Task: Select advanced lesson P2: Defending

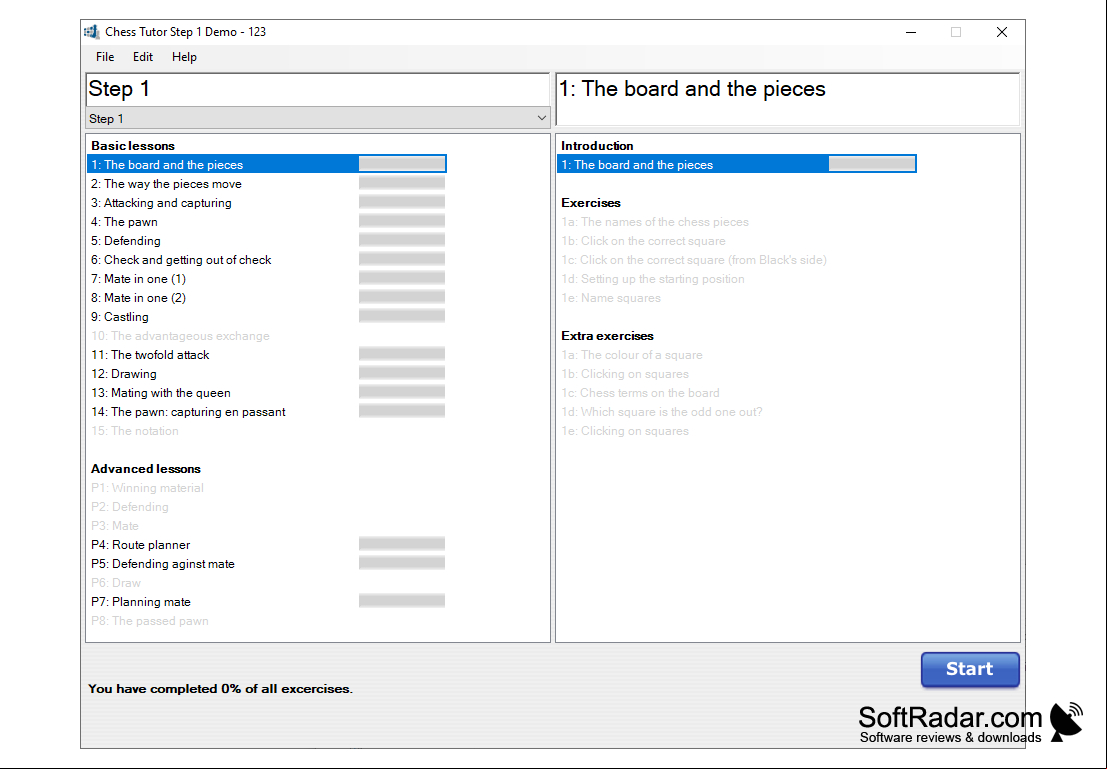Action: pyautogui.click(x=130, y=507)
